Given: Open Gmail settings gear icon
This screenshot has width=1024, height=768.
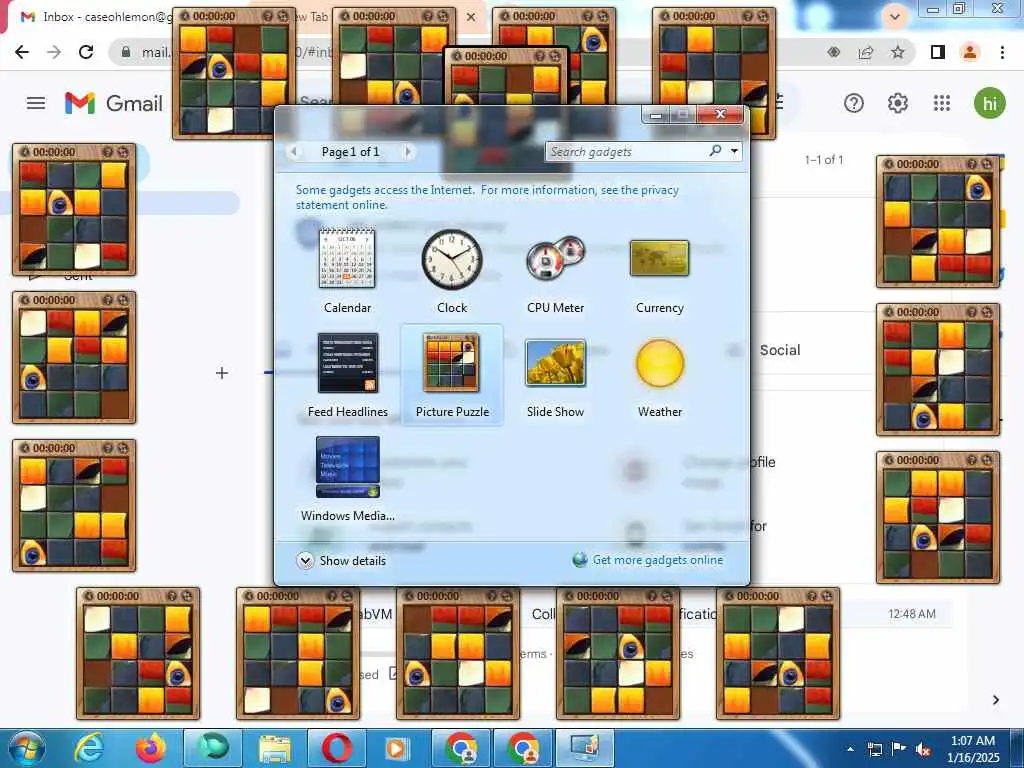Looking at the screenshot, I should click(x=898, y=103).
